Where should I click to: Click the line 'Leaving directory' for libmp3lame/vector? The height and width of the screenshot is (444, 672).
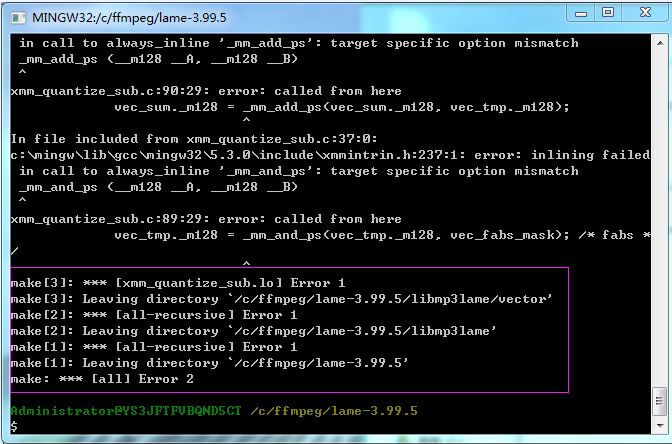pos(282,299)
